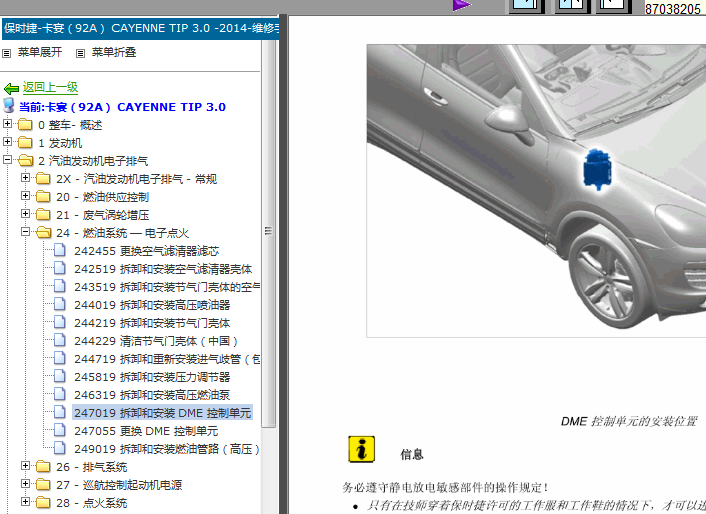
Task: Click the page icon for 246319 高压燃油泵
Action: pos(59,394)
